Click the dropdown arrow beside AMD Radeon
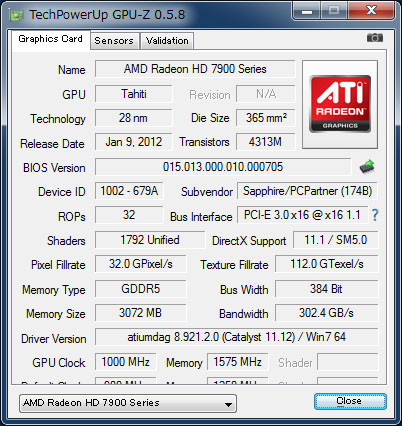Viewport: 402px width, 426px height. pos(228,404)
